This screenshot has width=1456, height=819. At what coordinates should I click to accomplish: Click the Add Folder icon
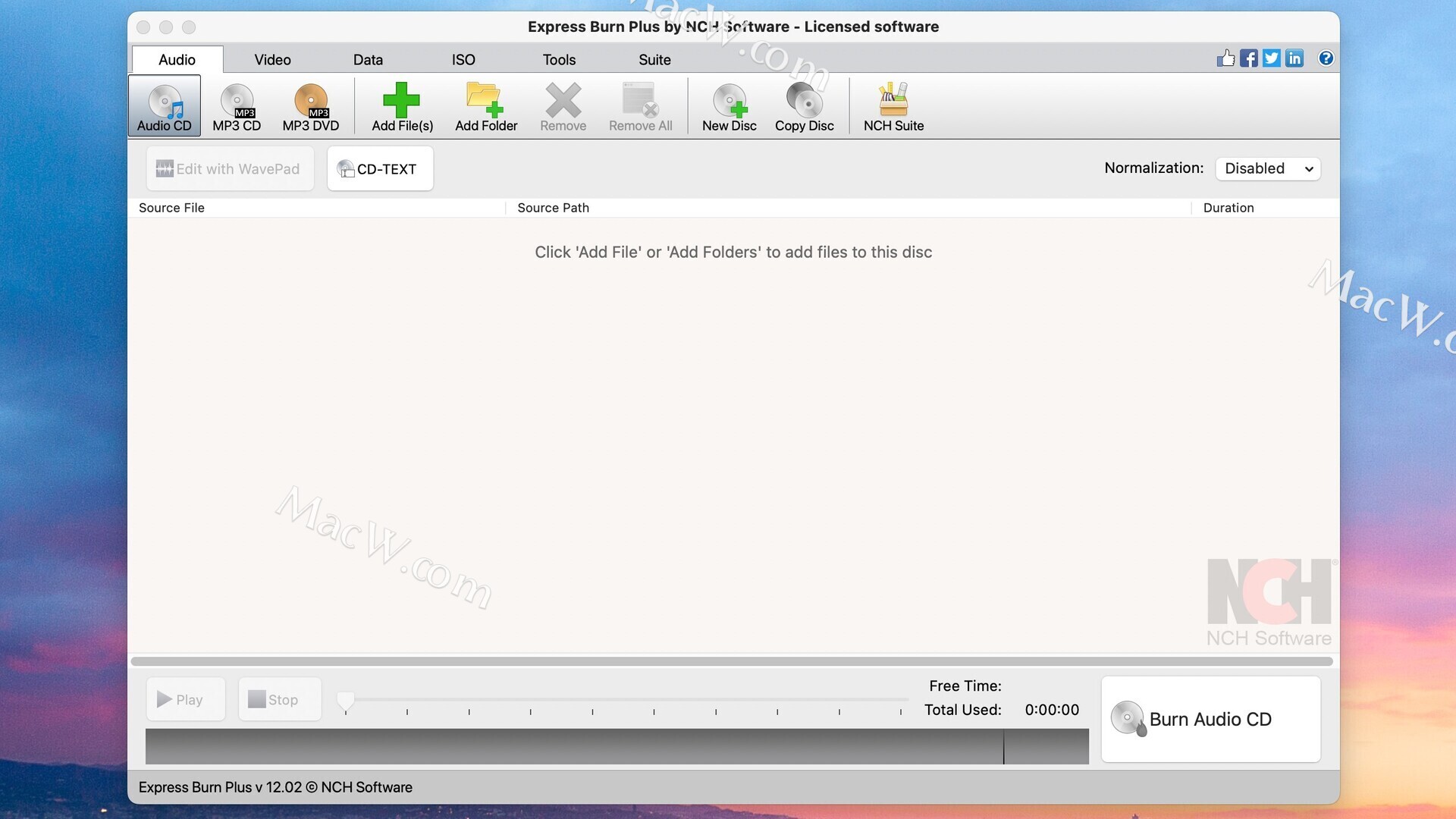click(x=485, y=100)
